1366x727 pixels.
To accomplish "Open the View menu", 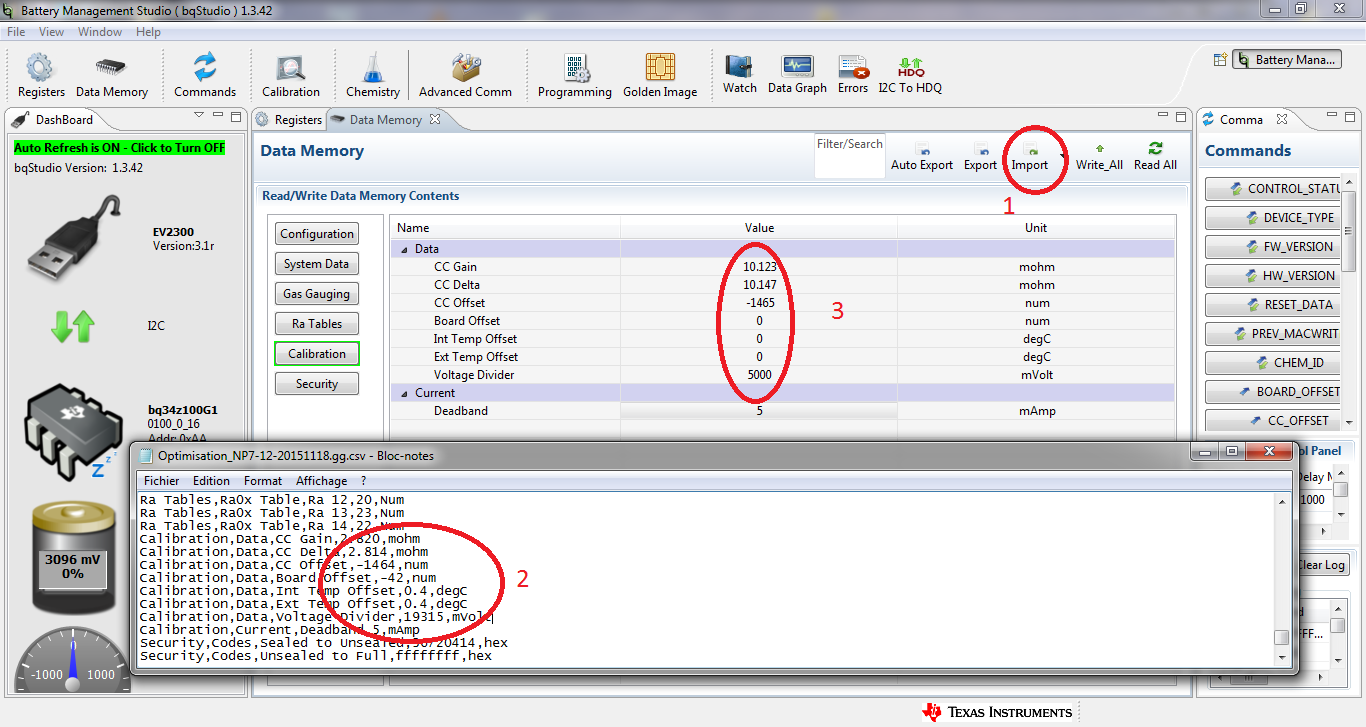I will (x=51, y=32).
